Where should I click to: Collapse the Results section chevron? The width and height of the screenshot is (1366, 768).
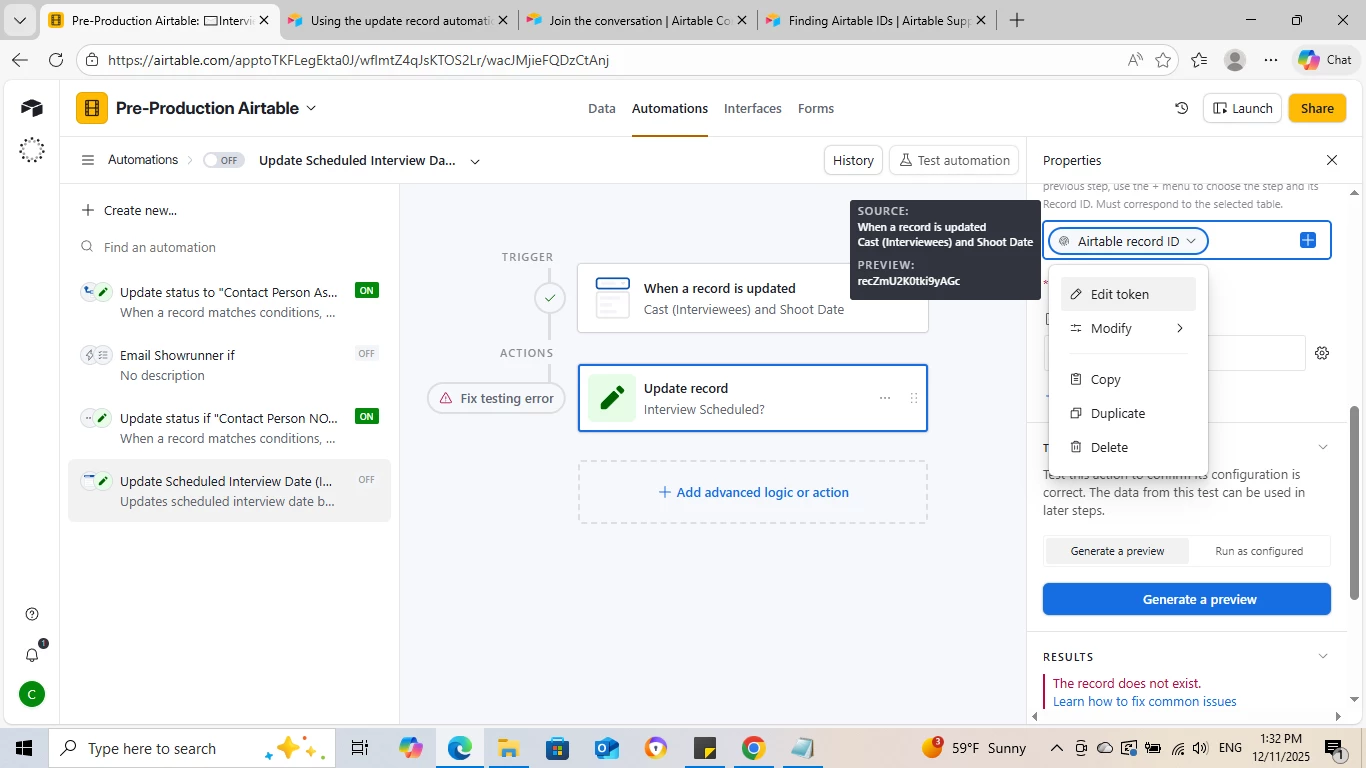coord(1323,657)
